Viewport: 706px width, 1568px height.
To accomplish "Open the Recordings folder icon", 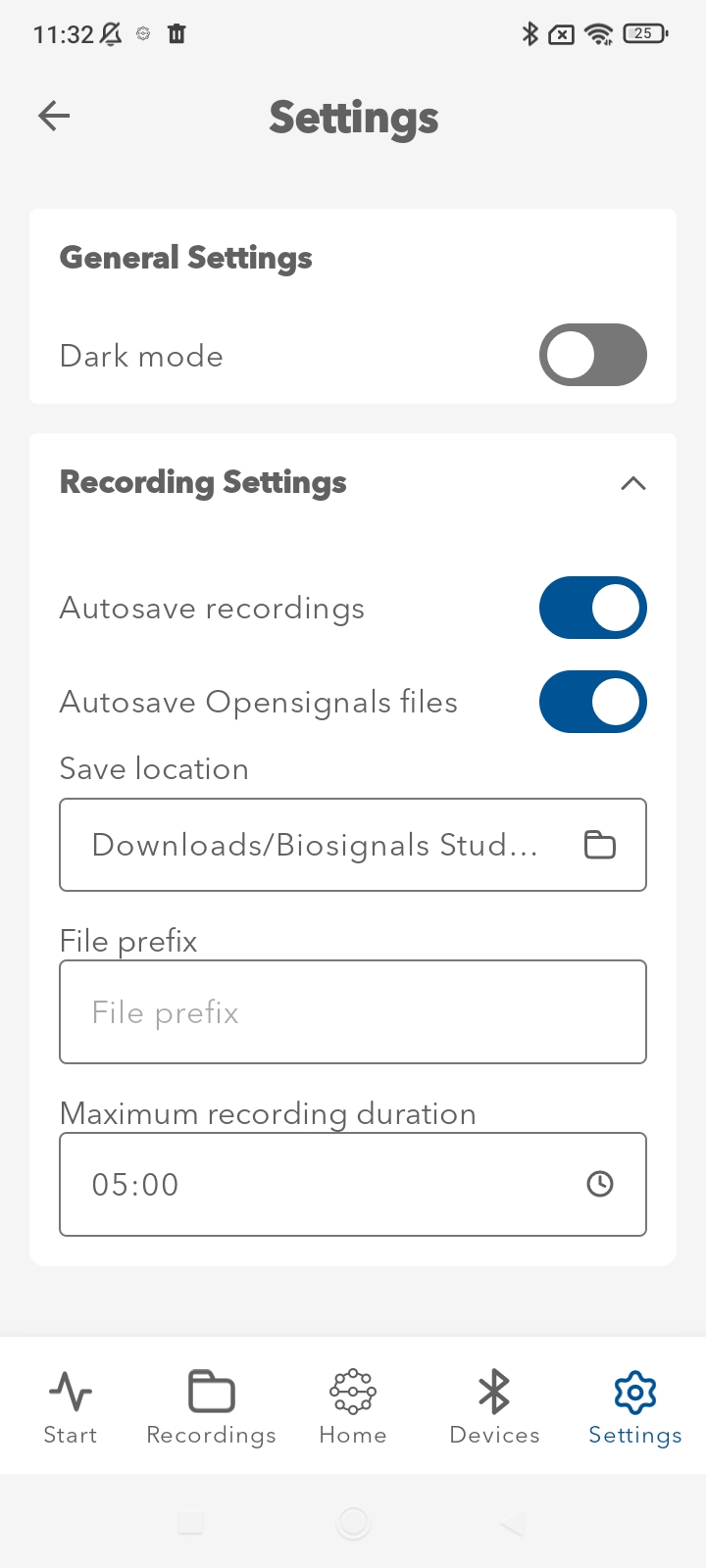I will [211, 1390].
